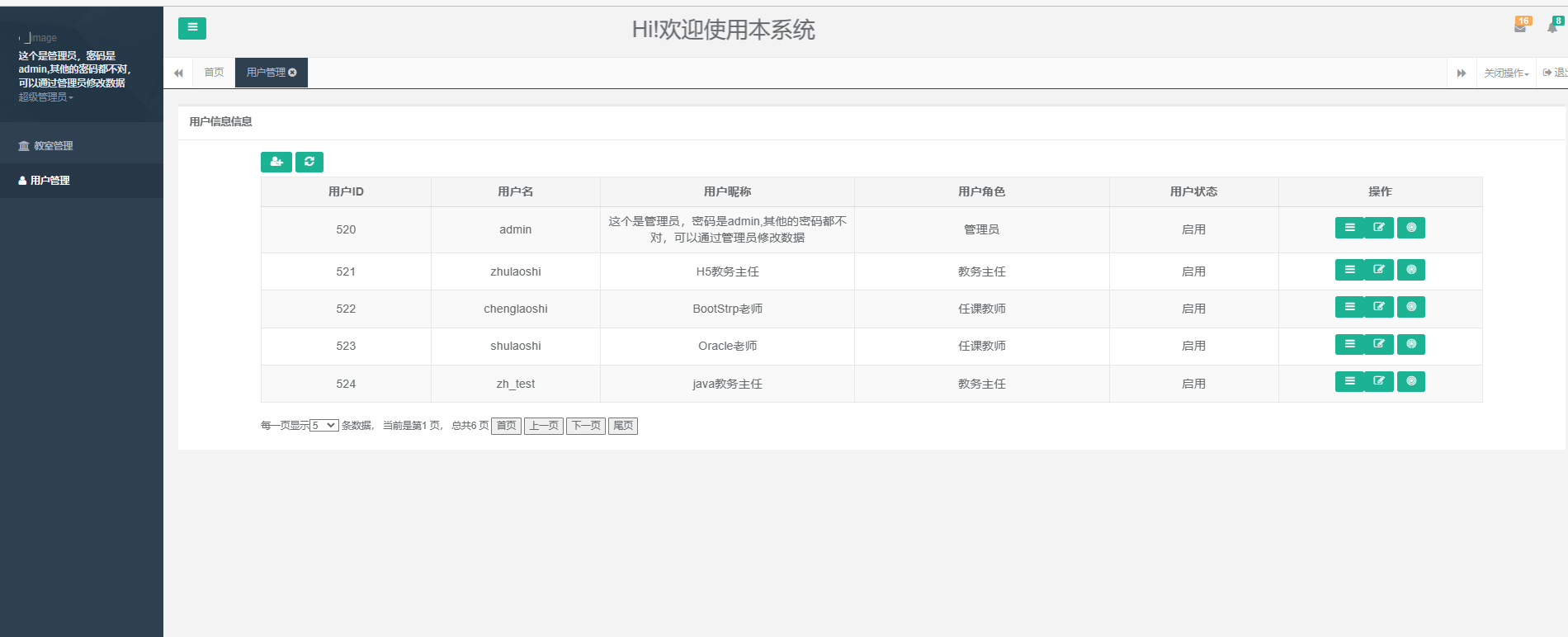Click the circle target icon for shulaoshi row
The height and width of the screenshot is (637, 1568).
[1411, 344]
